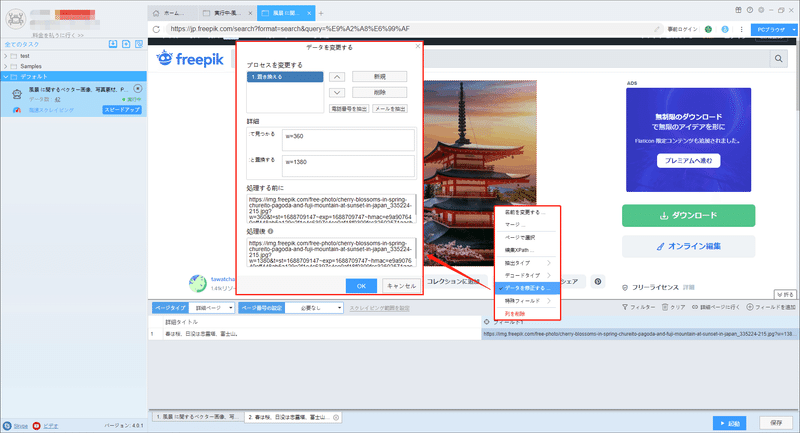Open the help question-mark icon in title bar
The image size is (800, 433).
(749, 10)
